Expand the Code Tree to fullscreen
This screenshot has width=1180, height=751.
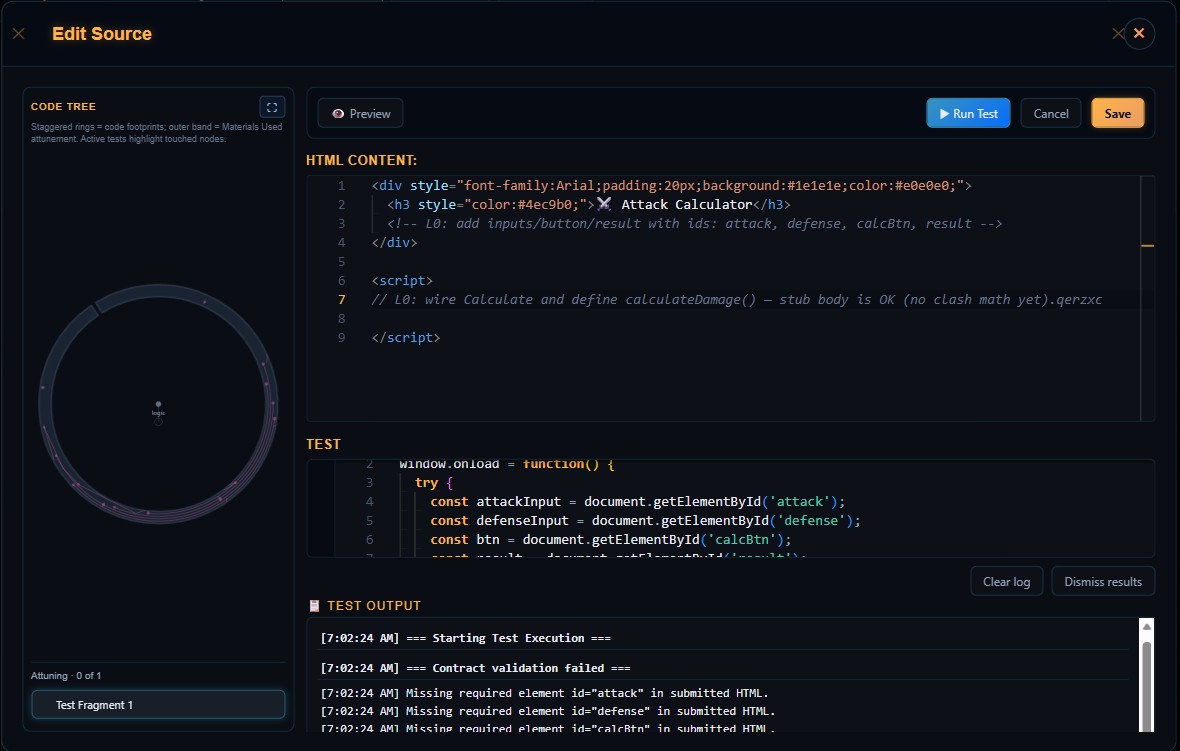click(272, 107)
